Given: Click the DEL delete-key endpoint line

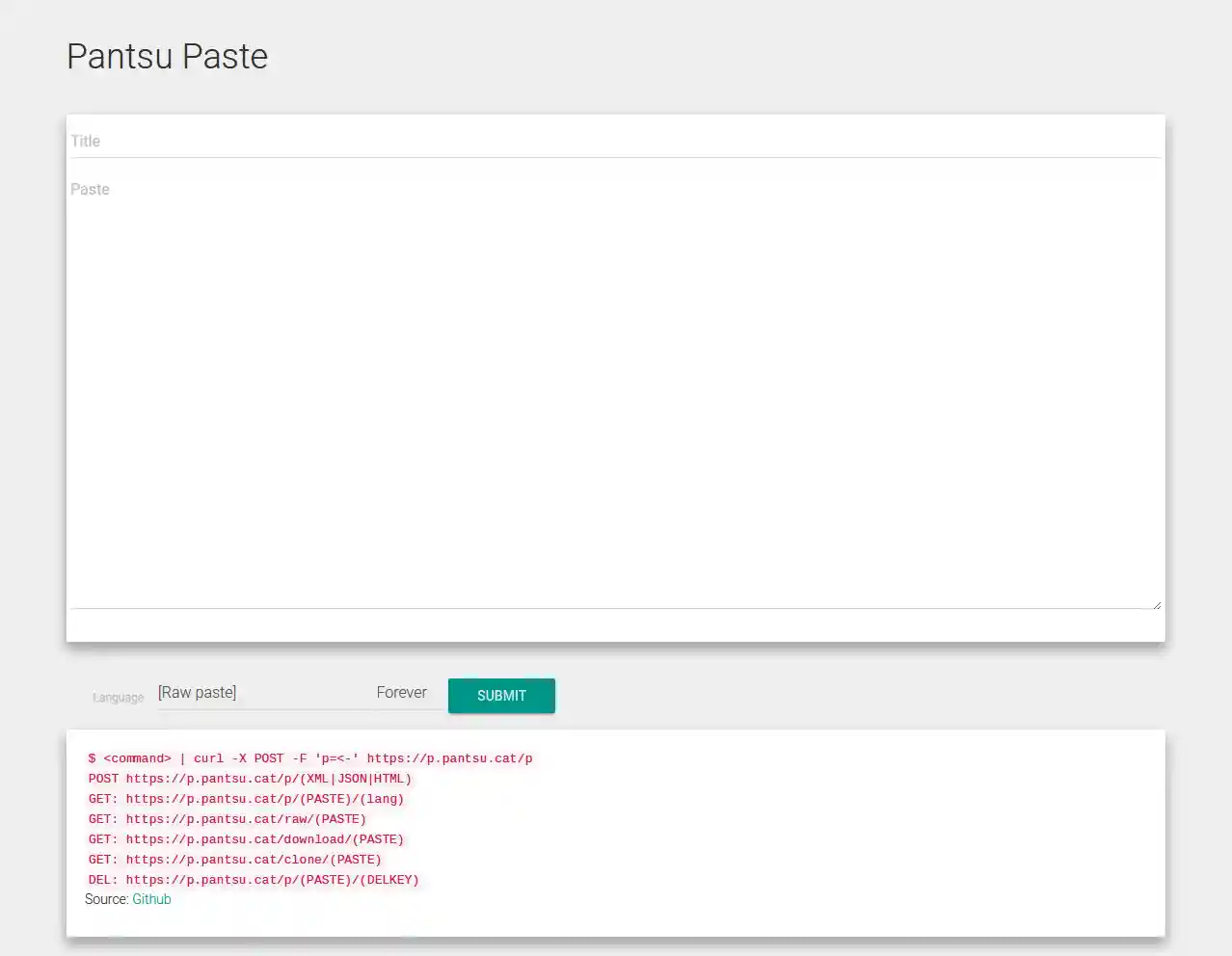Looking at the screenshot, I should coord(254,880).
